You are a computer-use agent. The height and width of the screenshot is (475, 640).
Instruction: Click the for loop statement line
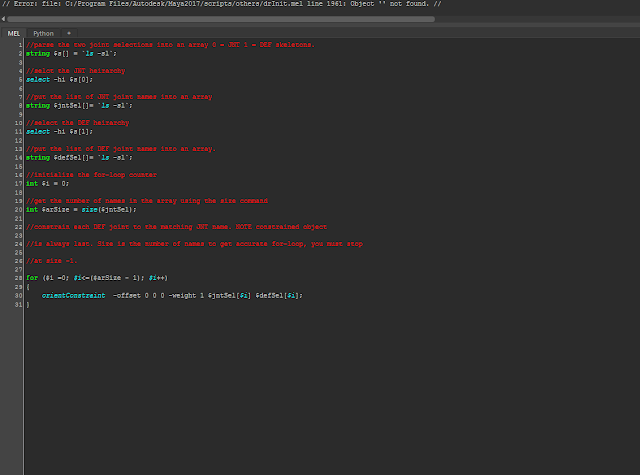(x=97, y=278)
